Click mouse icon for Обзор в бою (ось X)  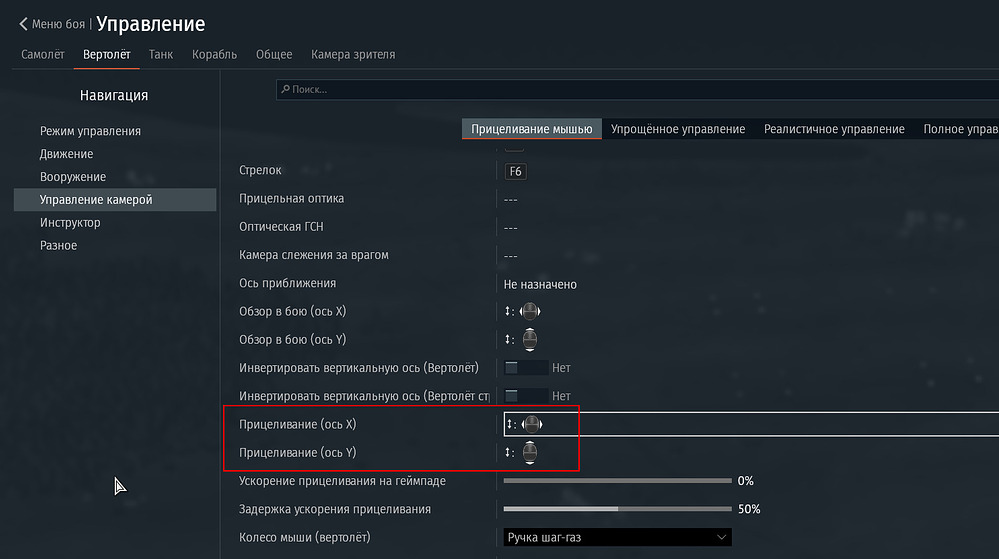point(530,311)
